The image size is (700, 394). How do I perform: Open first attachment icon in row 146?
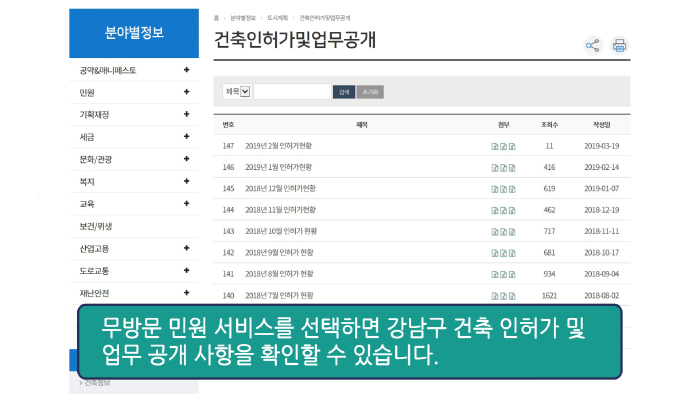495,168
